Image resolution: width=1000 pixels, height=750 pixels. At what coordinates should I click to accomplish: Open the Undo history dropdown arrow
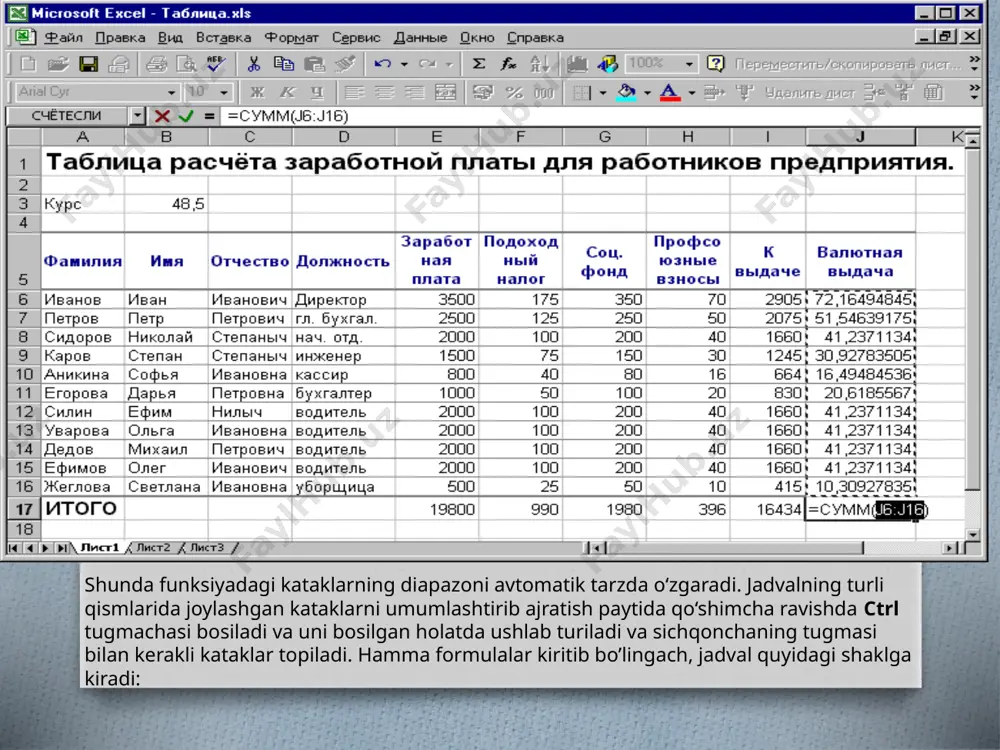404,64
